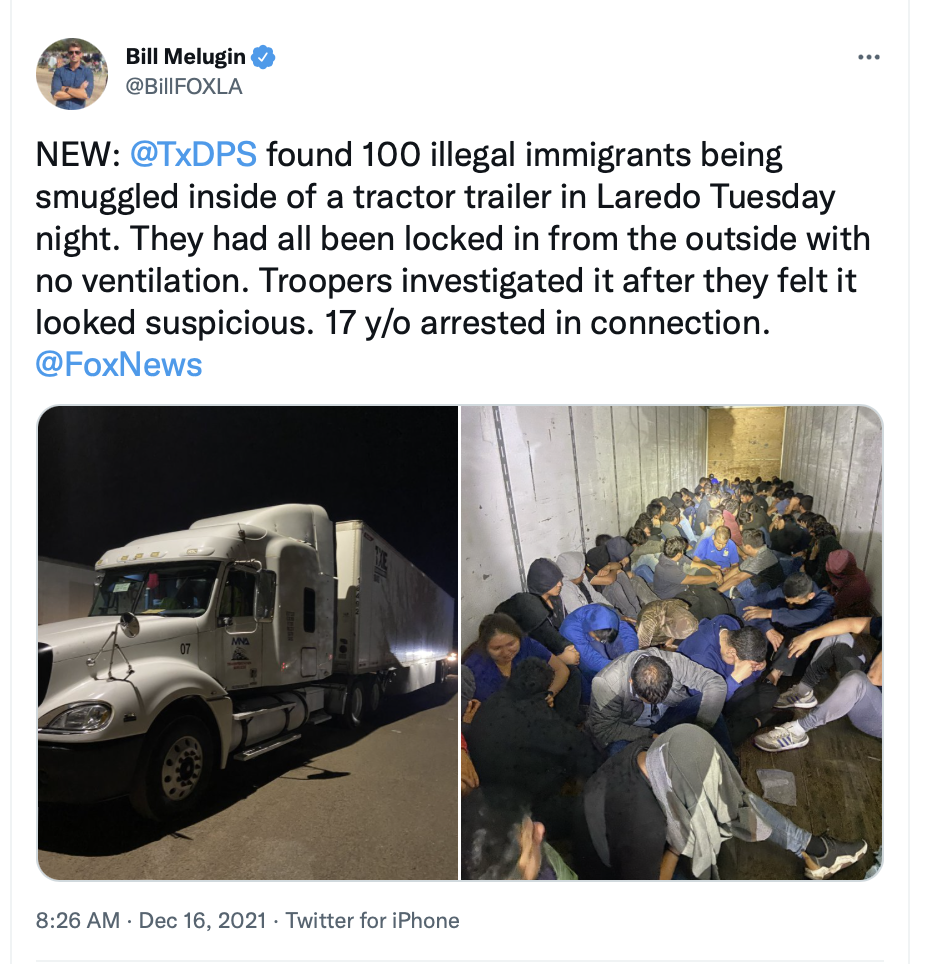Image resolution: width=926 pixels, height=964 pixels.
Task: Open the photo of people inside trailer
Action: coord(671,642)
